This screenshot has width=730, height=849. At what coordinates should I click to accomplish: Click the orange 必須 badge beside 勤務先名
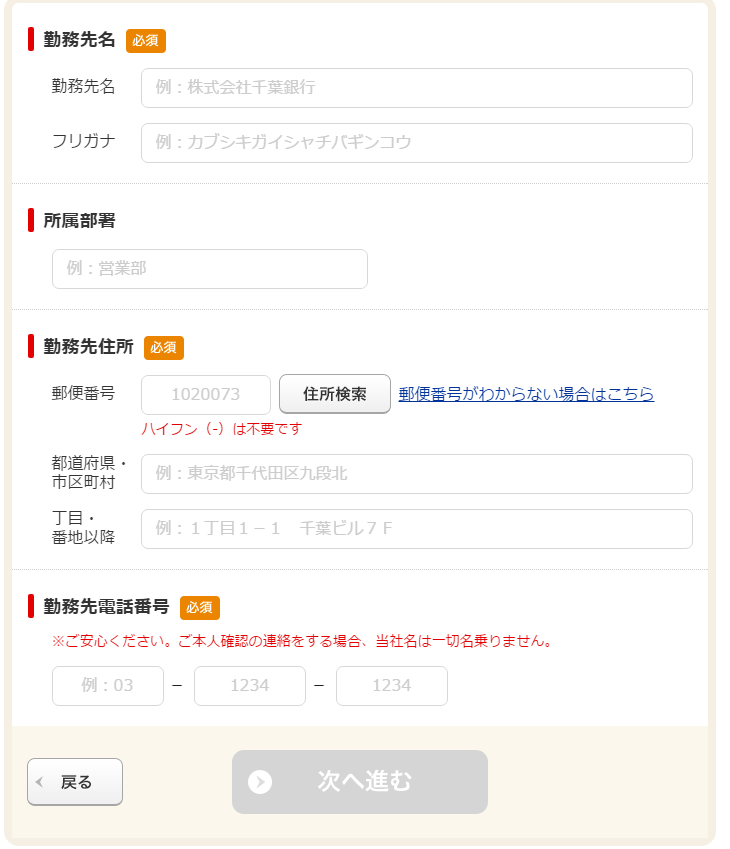(x=143, y=42)
